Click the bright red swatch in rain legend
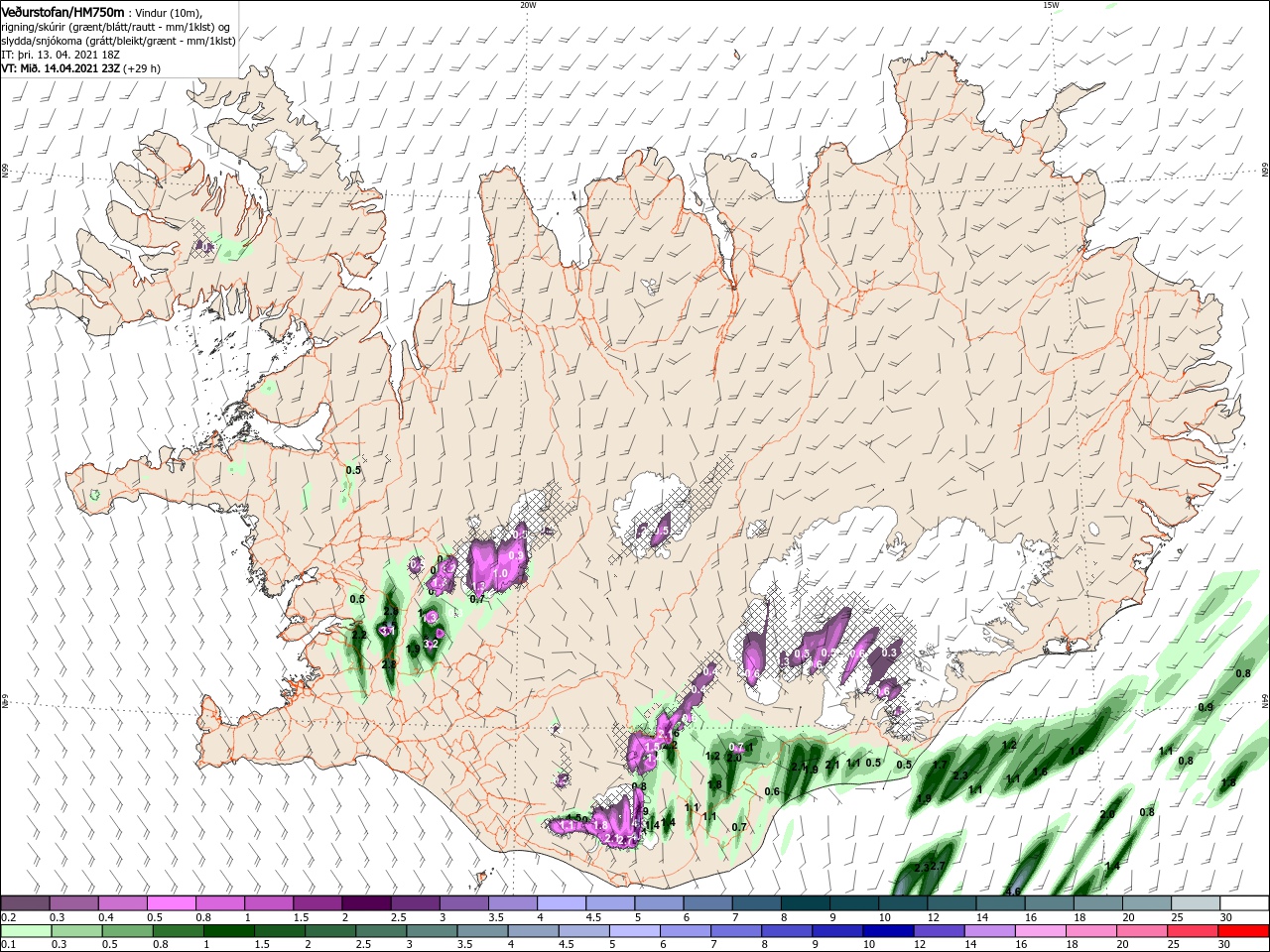This screenshot has height=952, width=1270. click(x=1245, y=930)
